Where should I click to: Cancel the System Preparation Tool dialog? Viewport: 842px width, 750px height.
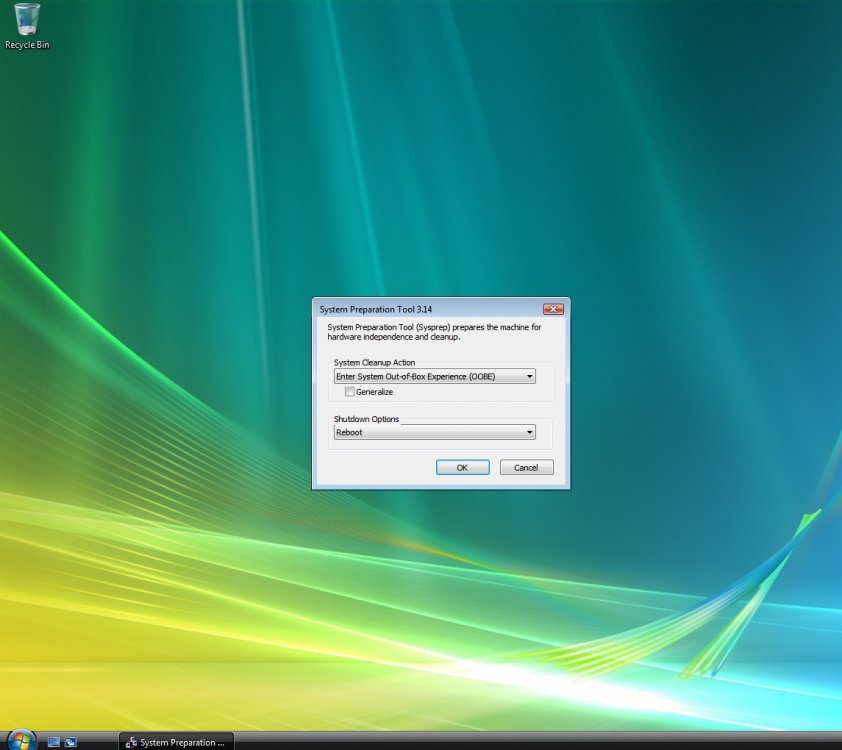click(526, 468)
